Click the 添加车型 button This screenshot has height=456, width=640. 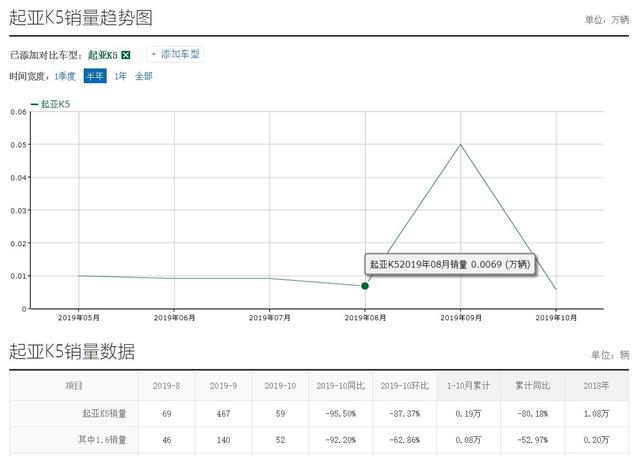(175, 54)
